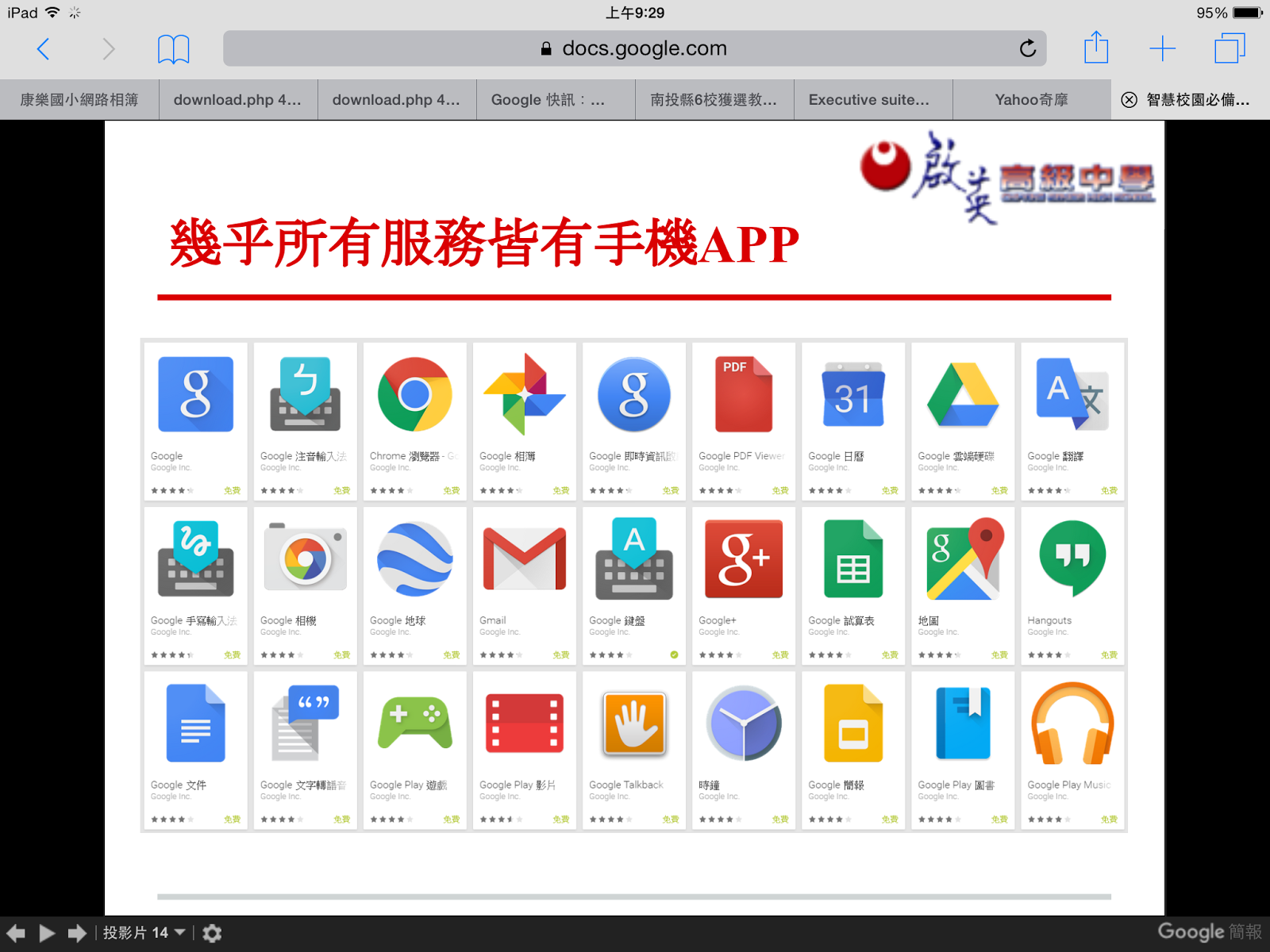Tap the Google 注音輸入法 app icon
This screenshot has width=1270, height=952.
pos(305,394)
